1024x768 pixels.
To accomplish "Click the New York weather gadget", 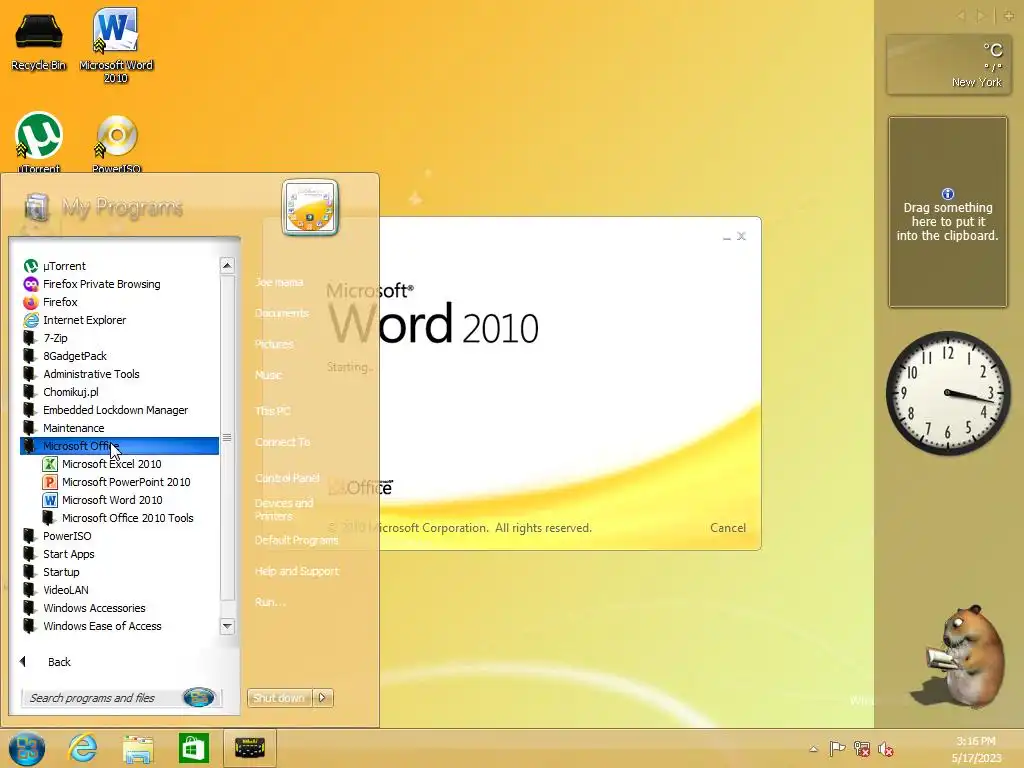I will [x=948, y=65].
